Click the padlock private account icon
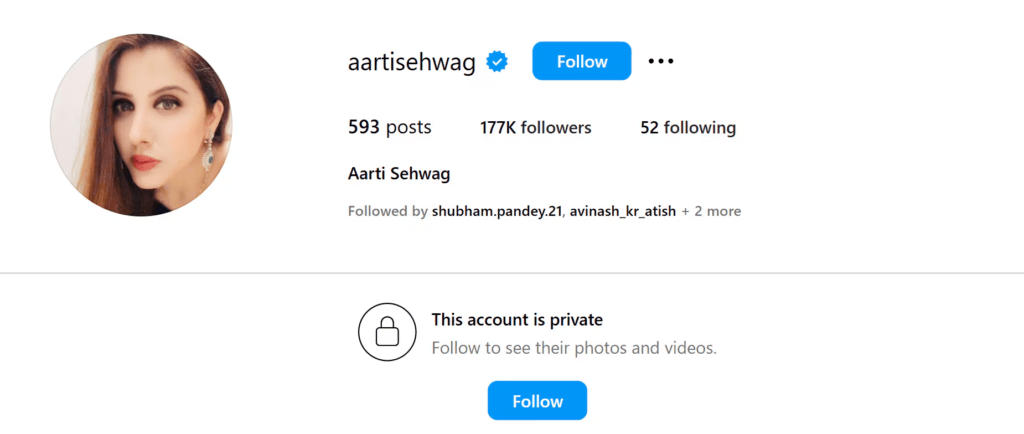The width and height of the screenshot is (1024, 434). [386, 332]
